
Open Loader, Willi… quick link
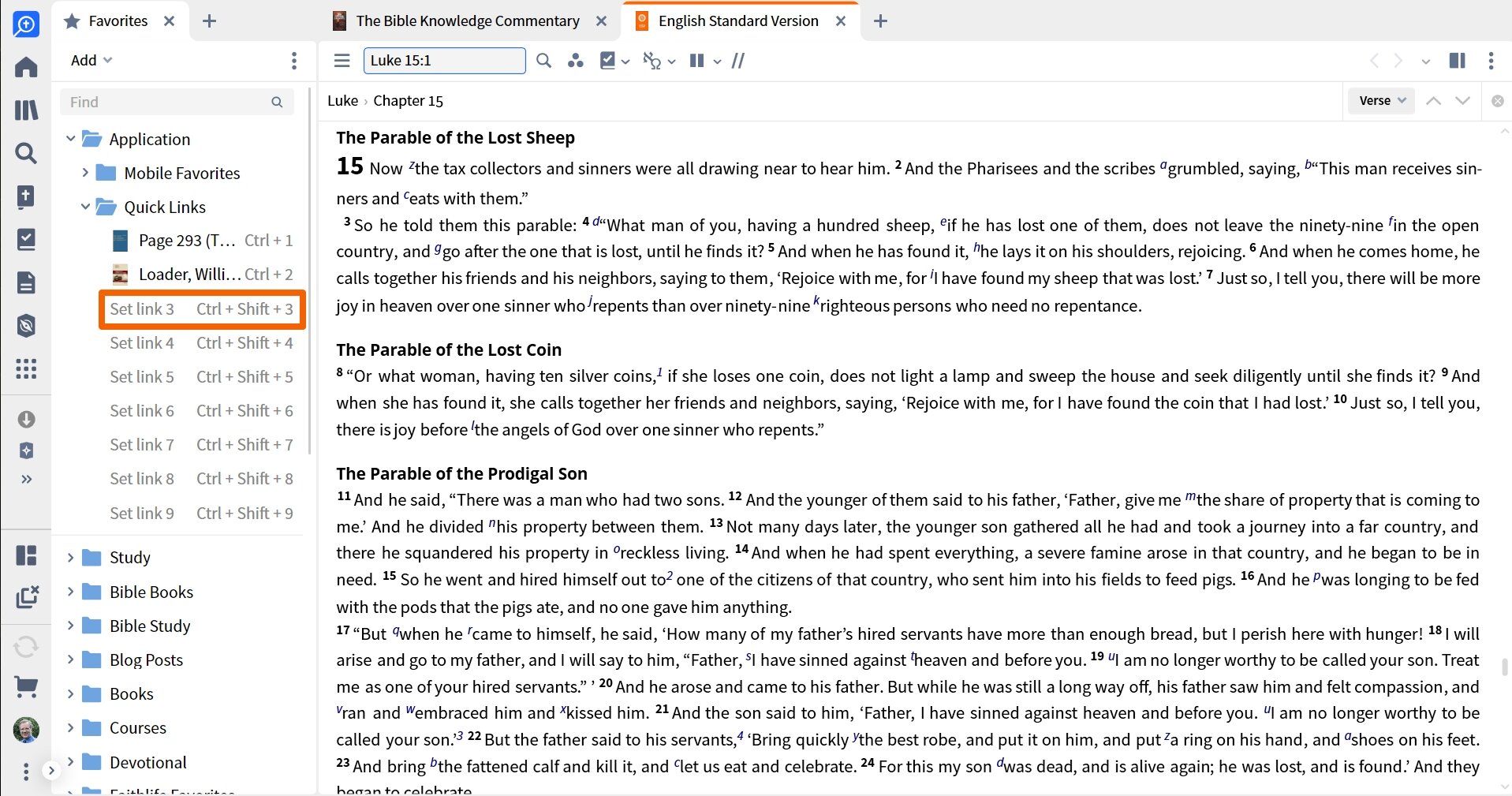coord(202,275)
